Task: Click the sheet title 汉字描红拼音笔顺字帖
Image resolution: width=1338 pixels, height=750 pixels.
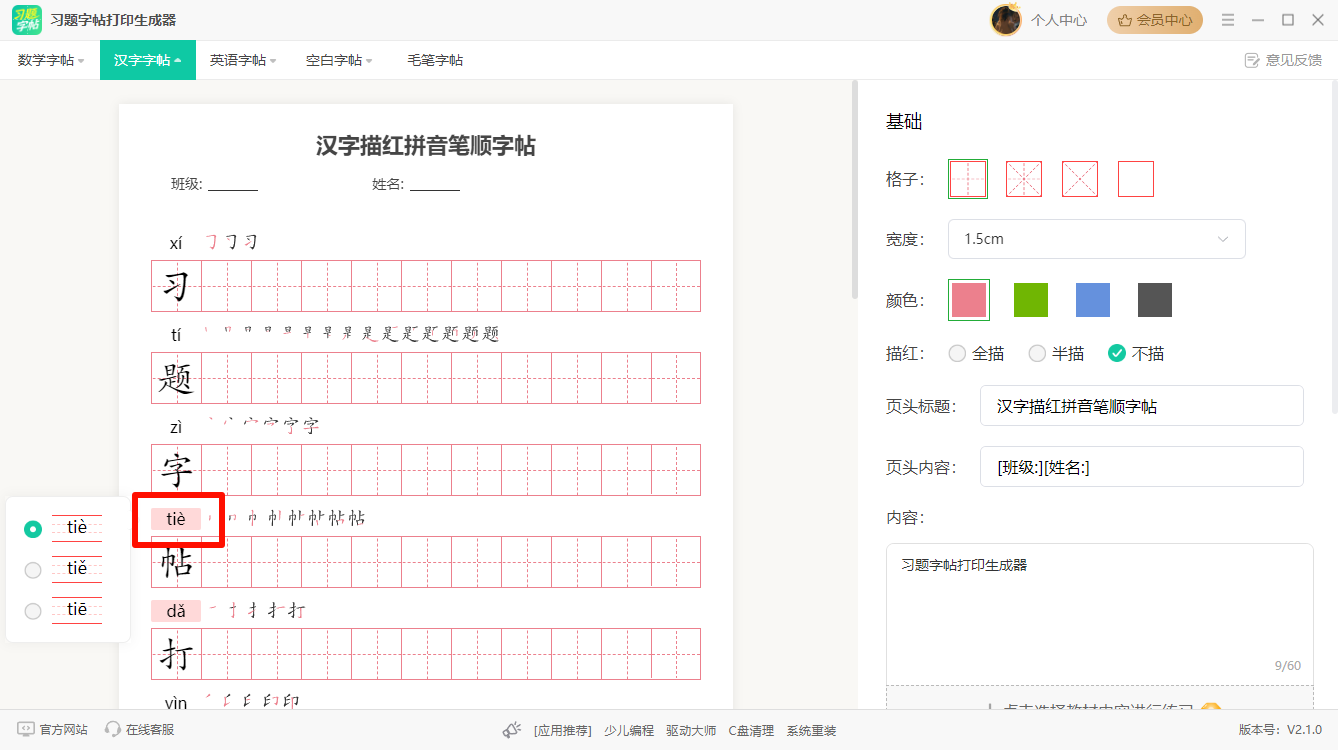Action: 426,146
